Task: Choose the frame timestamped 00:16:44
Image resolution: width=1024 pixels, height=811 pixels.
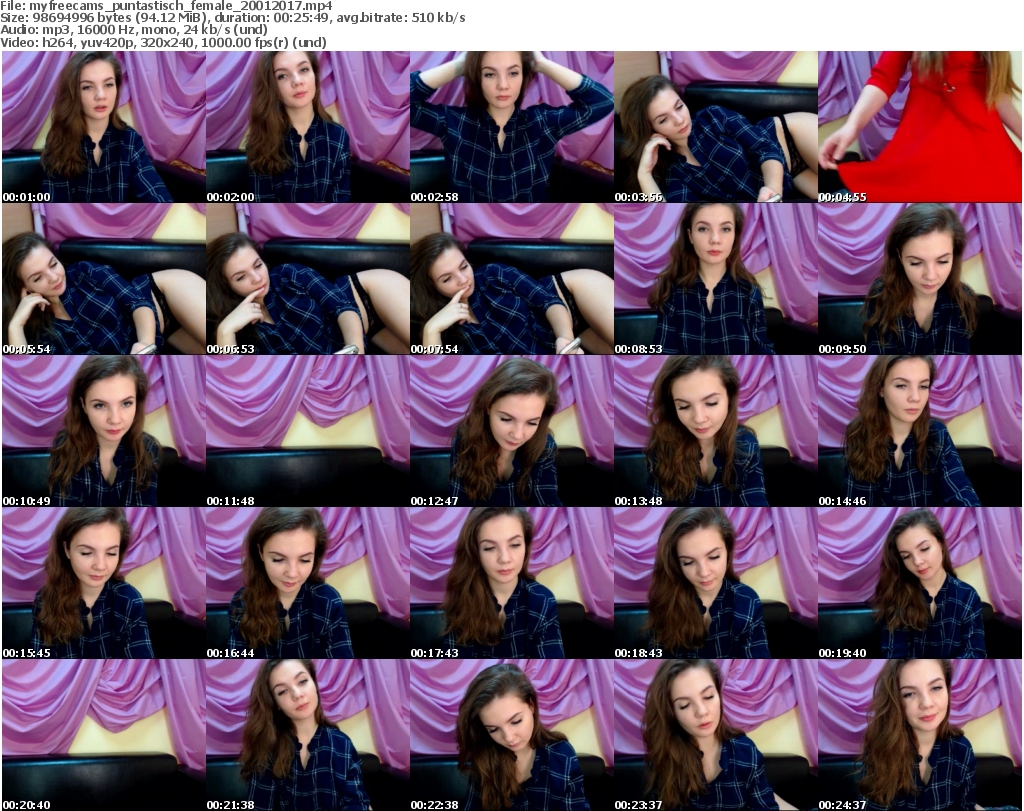Action: click(308, 583)
